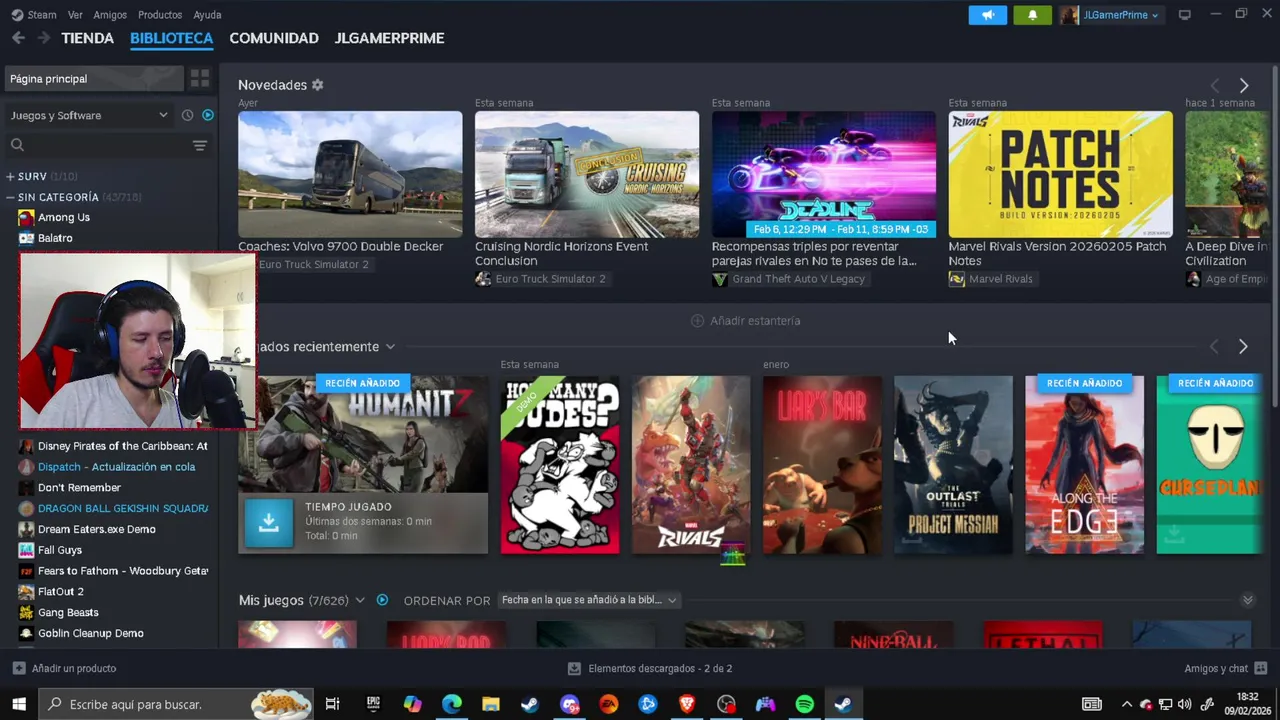The image size is (1280, 720).
Task: Open ORDENAR POR sort dropdown
Action: 589,600
